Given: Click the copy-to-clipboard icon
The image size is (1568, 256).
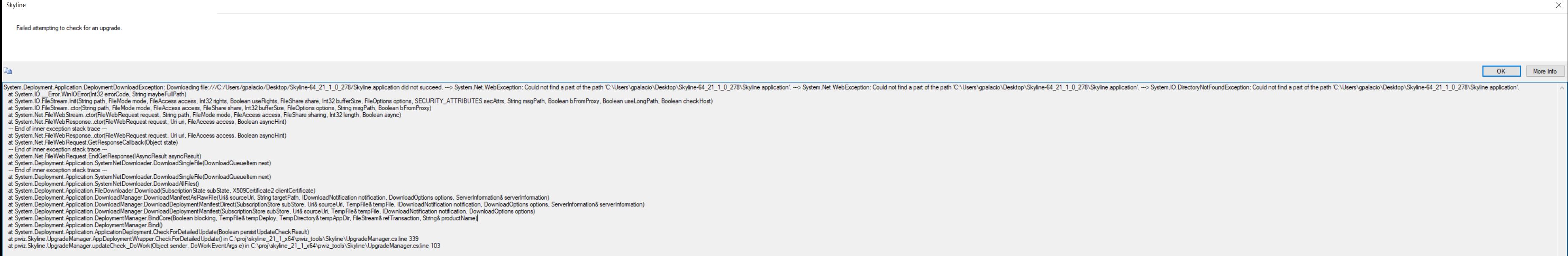Looking at the screenshot, I should [x=8, y=71].
